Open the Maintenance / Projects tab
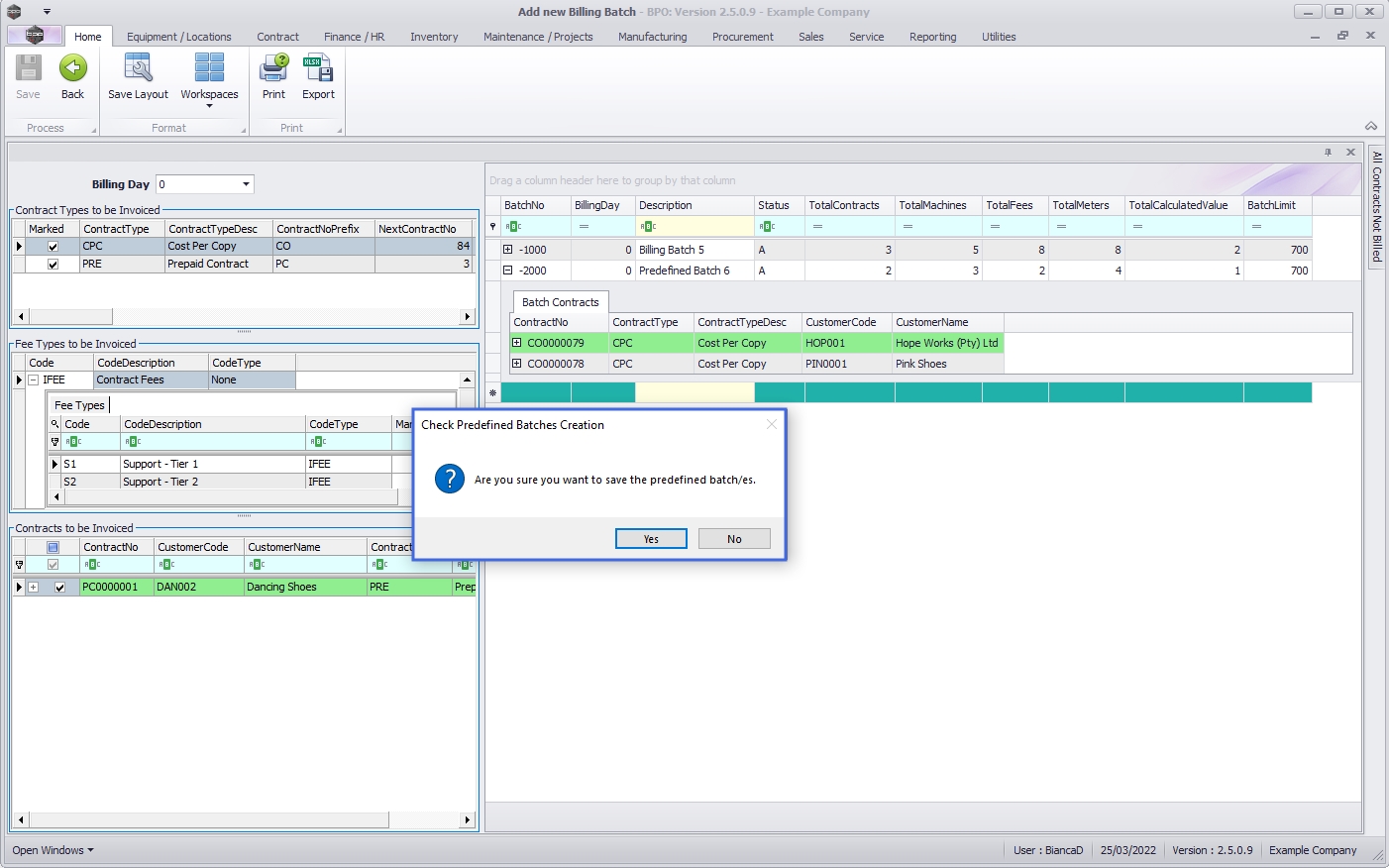The width and height of the screenshot is (1389, 868). point(538,37)
